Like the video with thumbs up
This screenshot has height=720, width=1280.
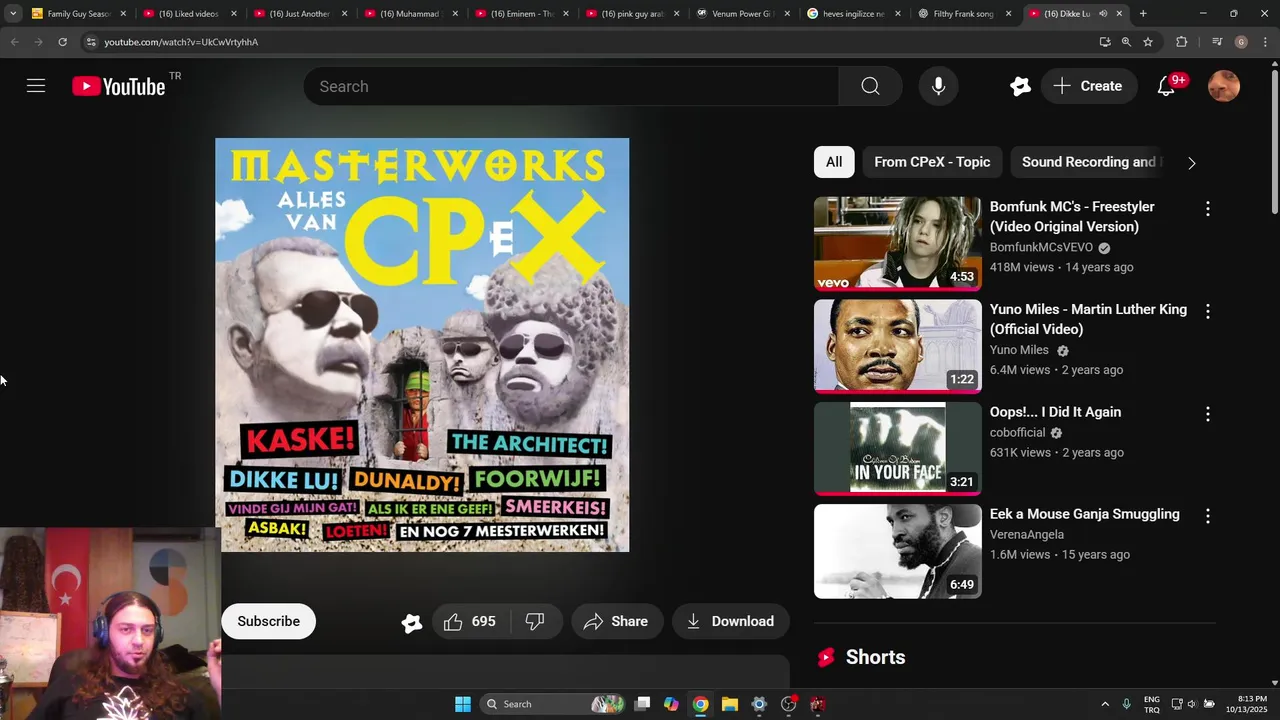click(471, 621)
